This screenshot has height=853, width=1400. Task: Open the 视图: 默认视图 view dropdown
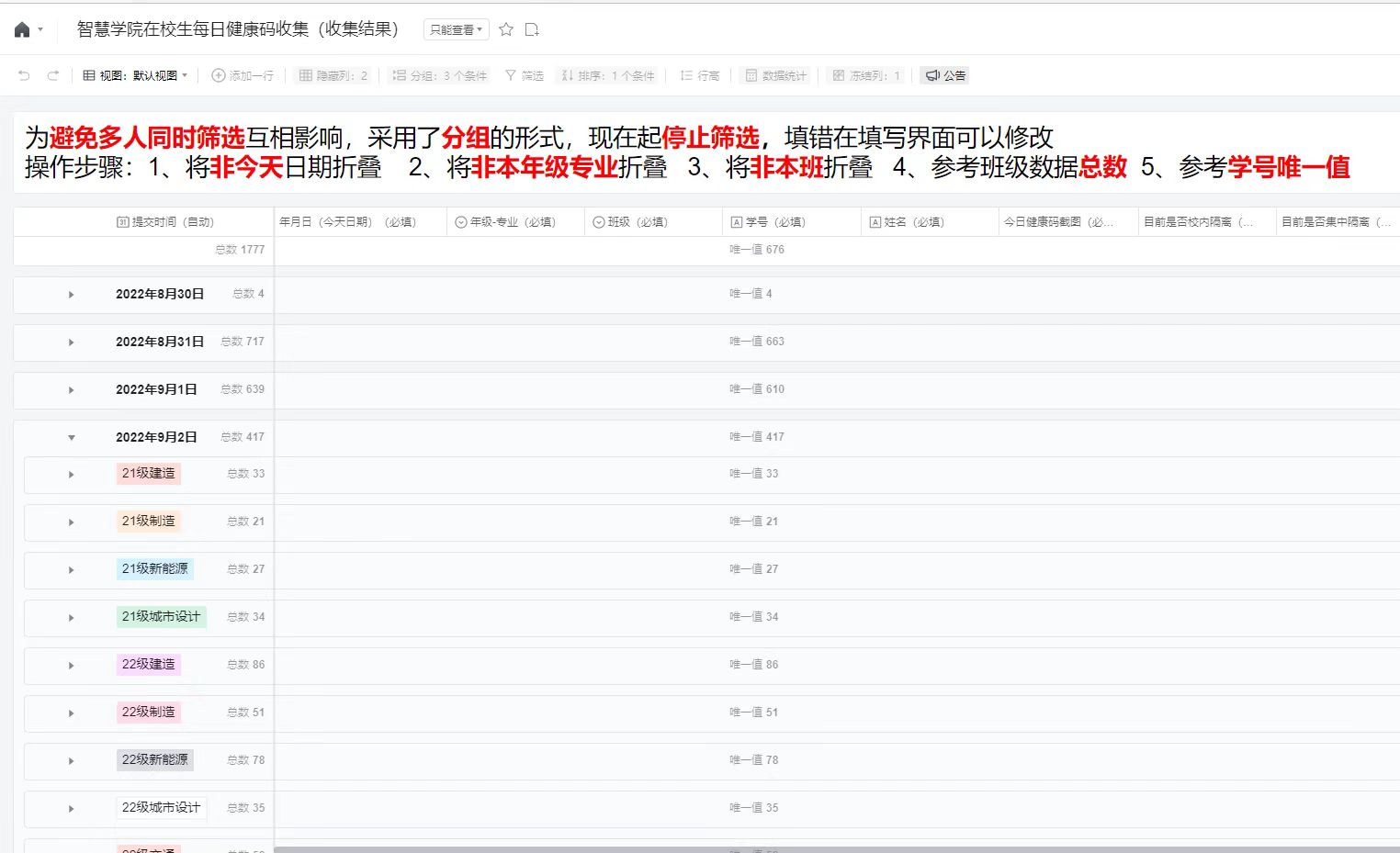[135, 75]
